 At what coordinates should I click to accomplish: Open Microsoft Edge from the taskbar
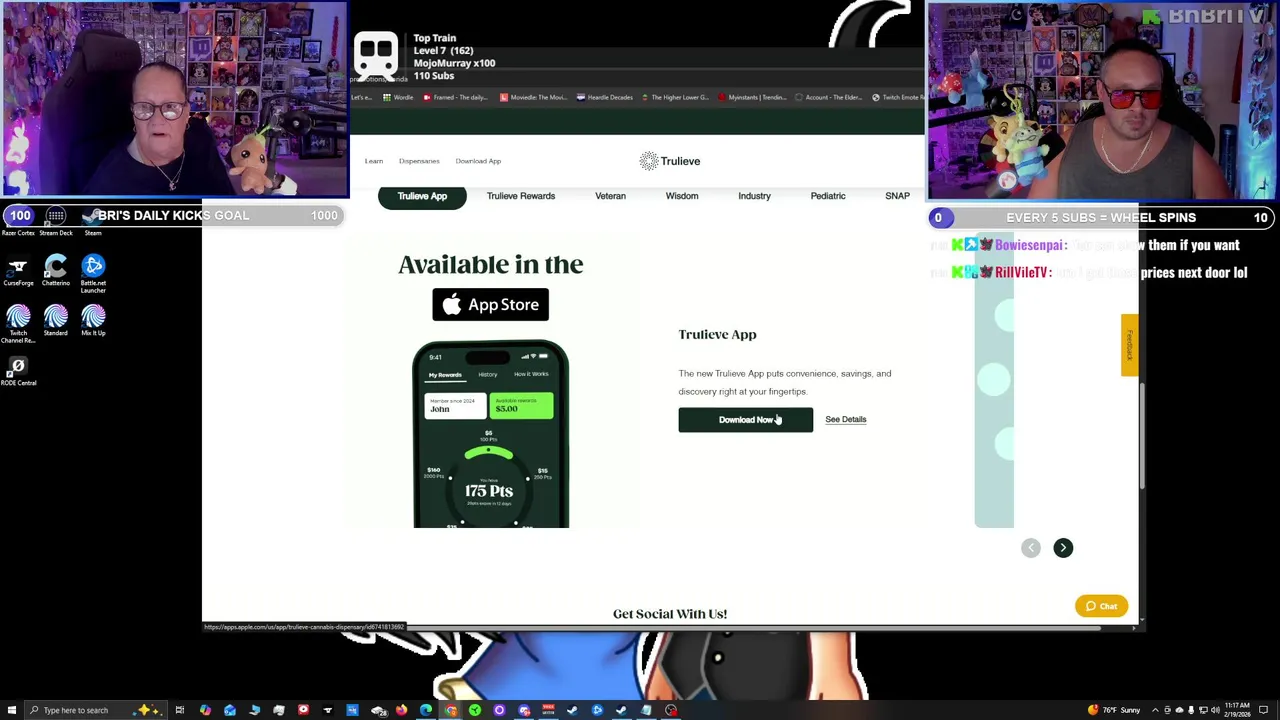click(x=426, y=710)
